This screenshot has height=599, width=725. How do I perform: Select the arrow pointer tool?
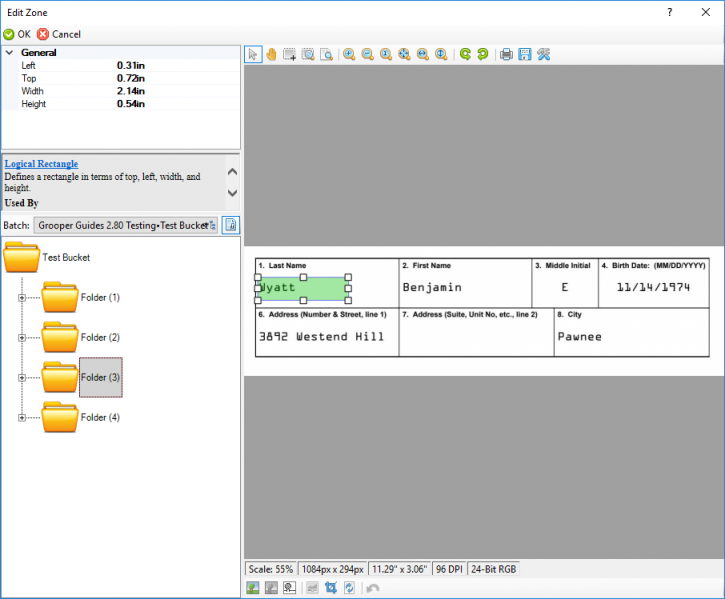pyautogui.click(x=253, y=54)
